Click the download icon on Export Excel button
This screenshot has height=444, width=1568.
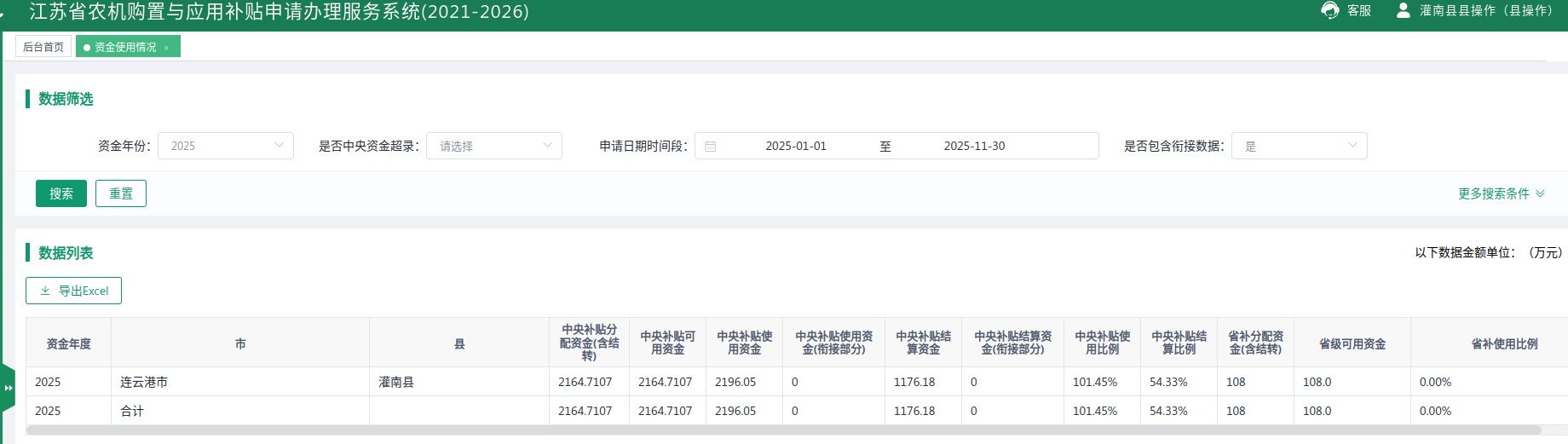[45, 291]
